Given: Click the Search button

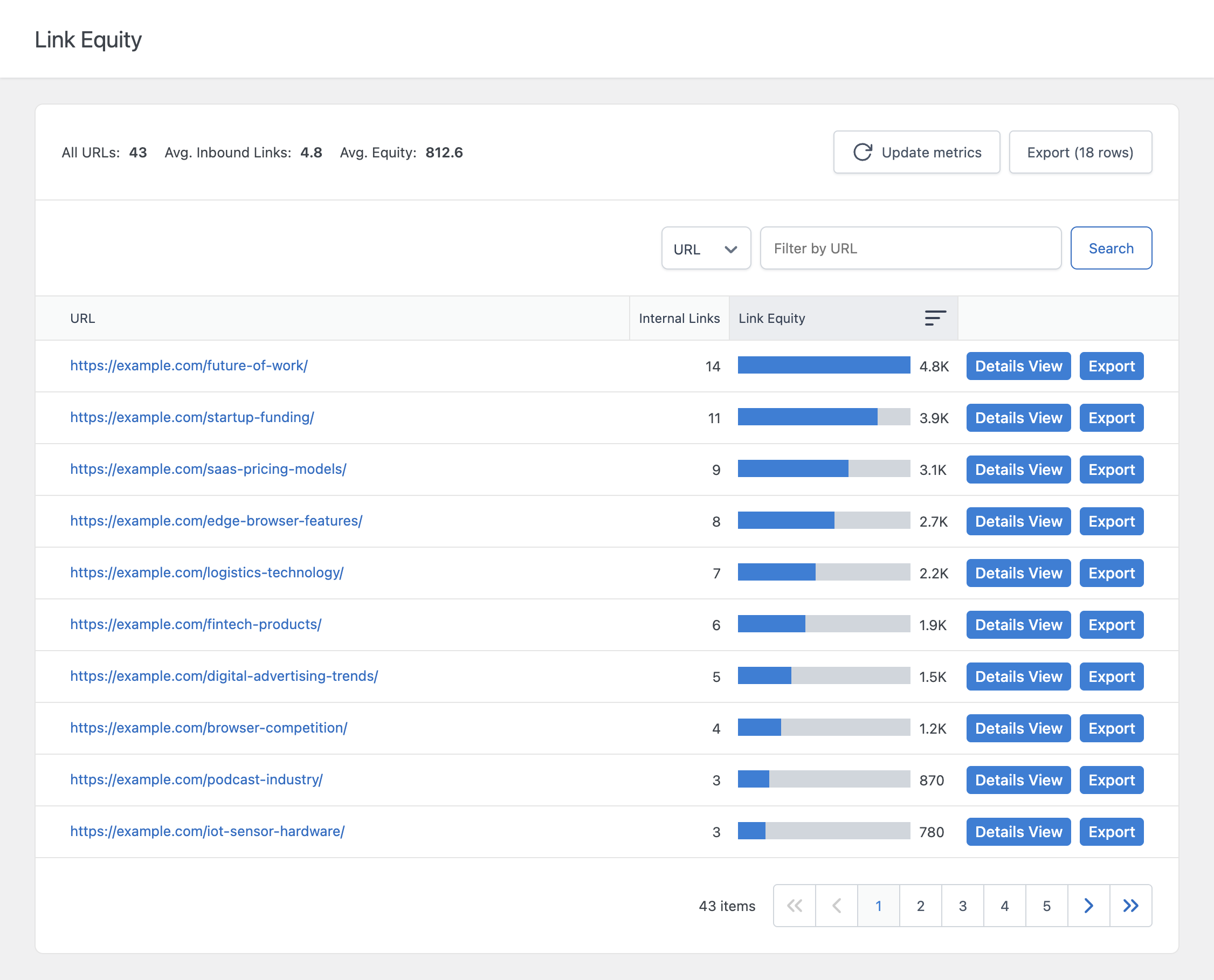Looking at the screenshot, I should 1110,249.
